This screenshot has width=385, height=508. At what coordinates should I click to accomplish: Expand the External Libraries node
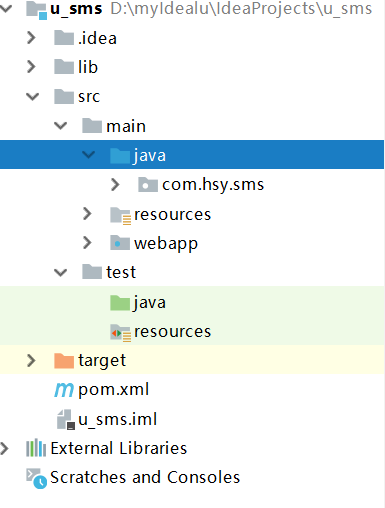point(4,448)
